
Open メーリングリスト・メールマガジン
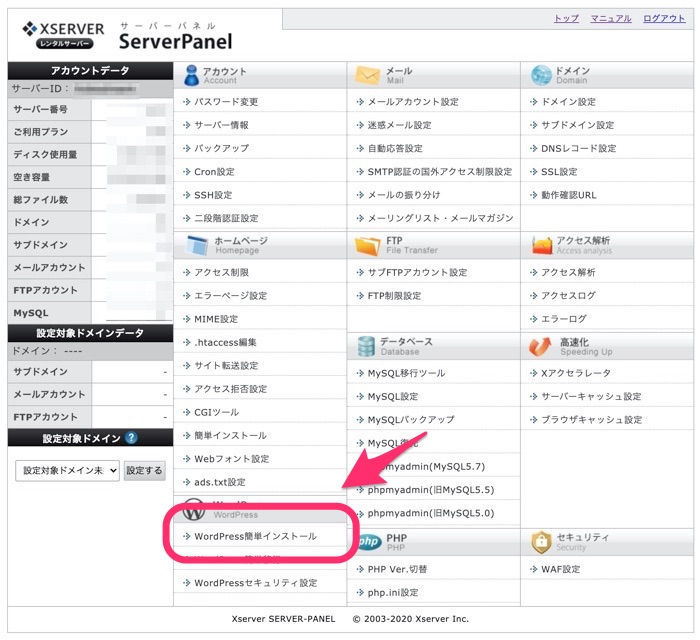(441, 218)
